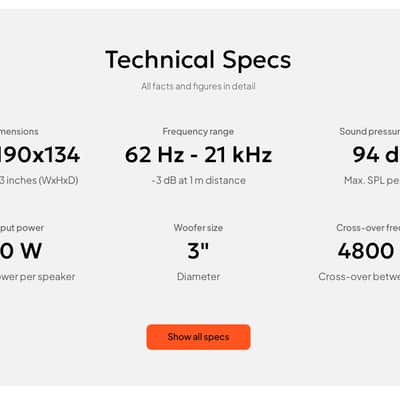Click the Sound pressure label

pos(370,132)
